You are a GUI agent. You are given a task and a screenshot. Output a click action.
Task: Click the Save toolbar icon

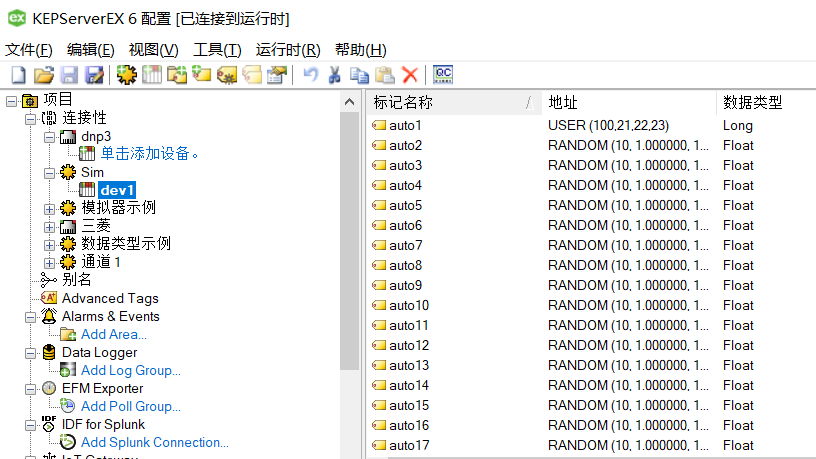click(x=69, y=75)
